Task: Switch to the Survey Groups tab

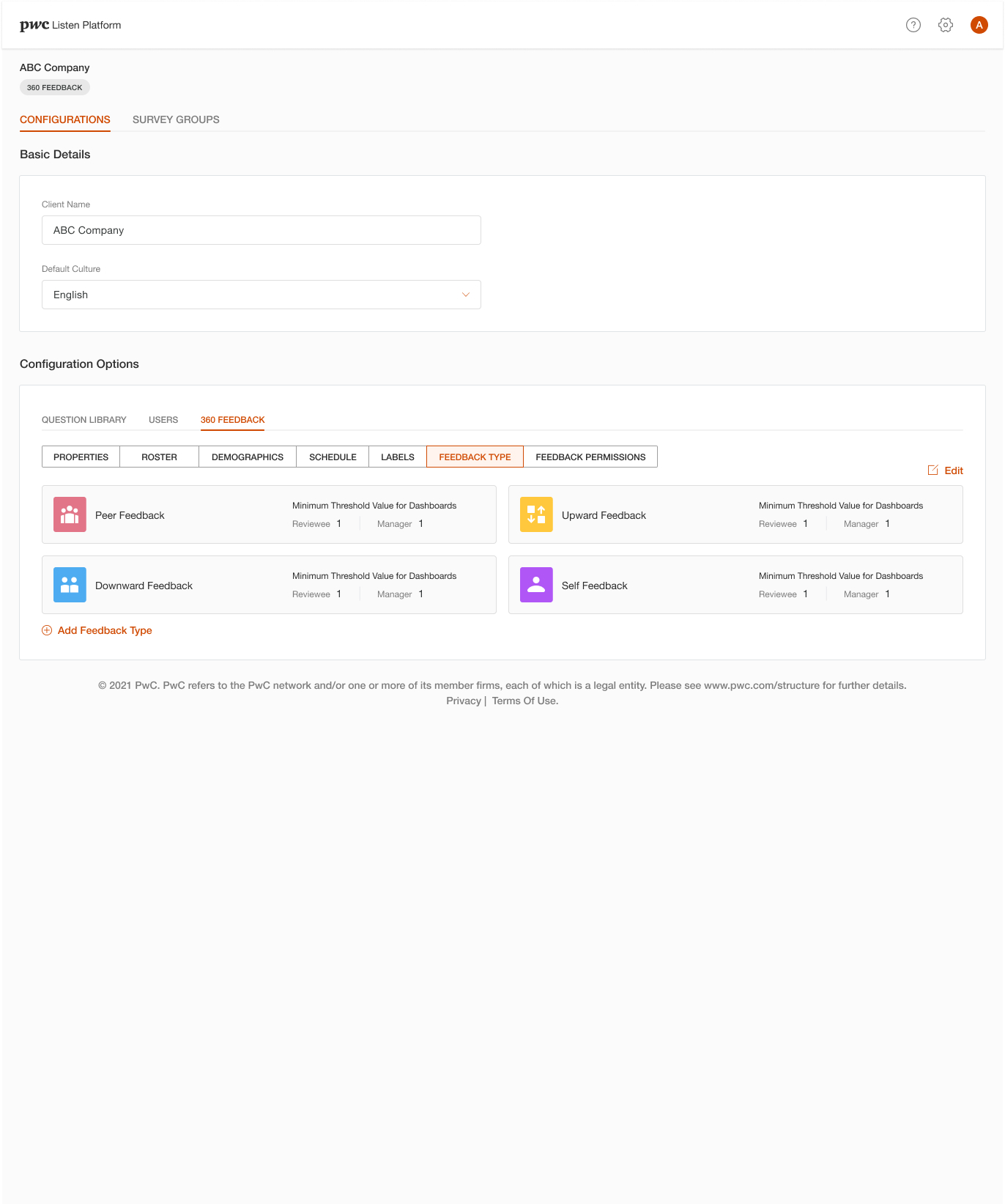Action: coord(176,119)
